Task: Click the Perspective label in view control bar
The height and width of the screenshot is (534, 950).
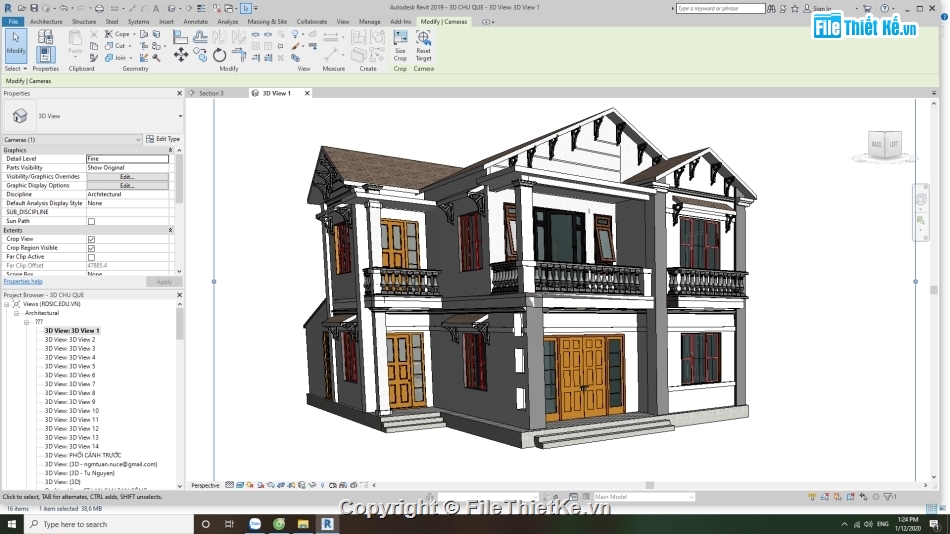Action: (x=205, y=486)
